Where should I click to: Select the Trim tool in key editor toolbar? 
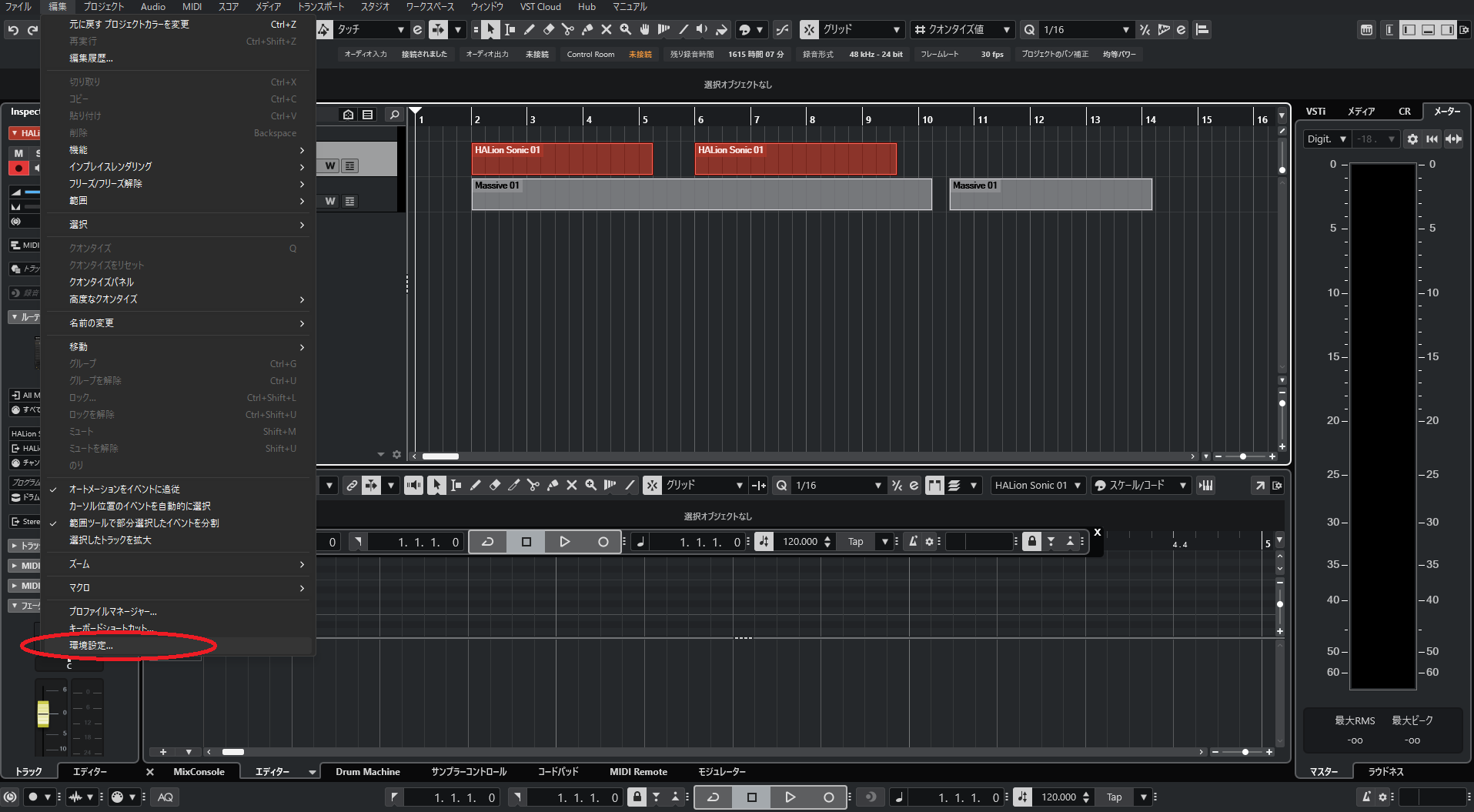513,485
